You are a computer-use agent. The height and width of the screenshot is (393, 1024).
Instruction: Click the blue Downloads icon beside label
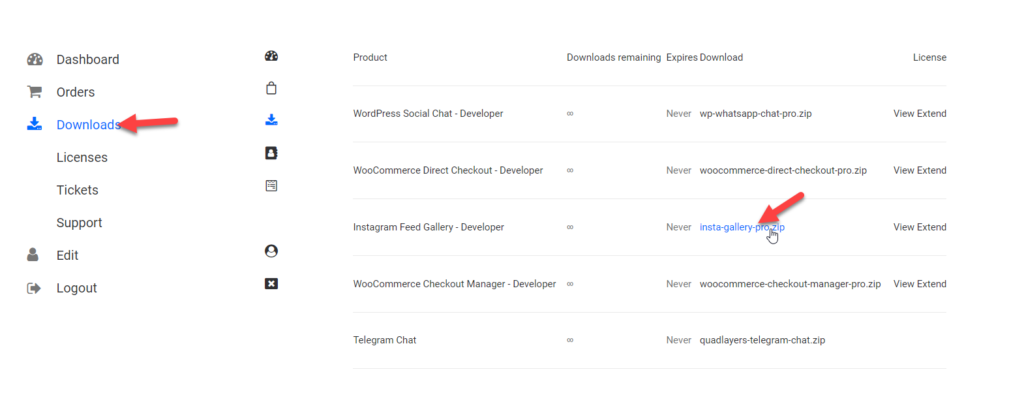34,124
